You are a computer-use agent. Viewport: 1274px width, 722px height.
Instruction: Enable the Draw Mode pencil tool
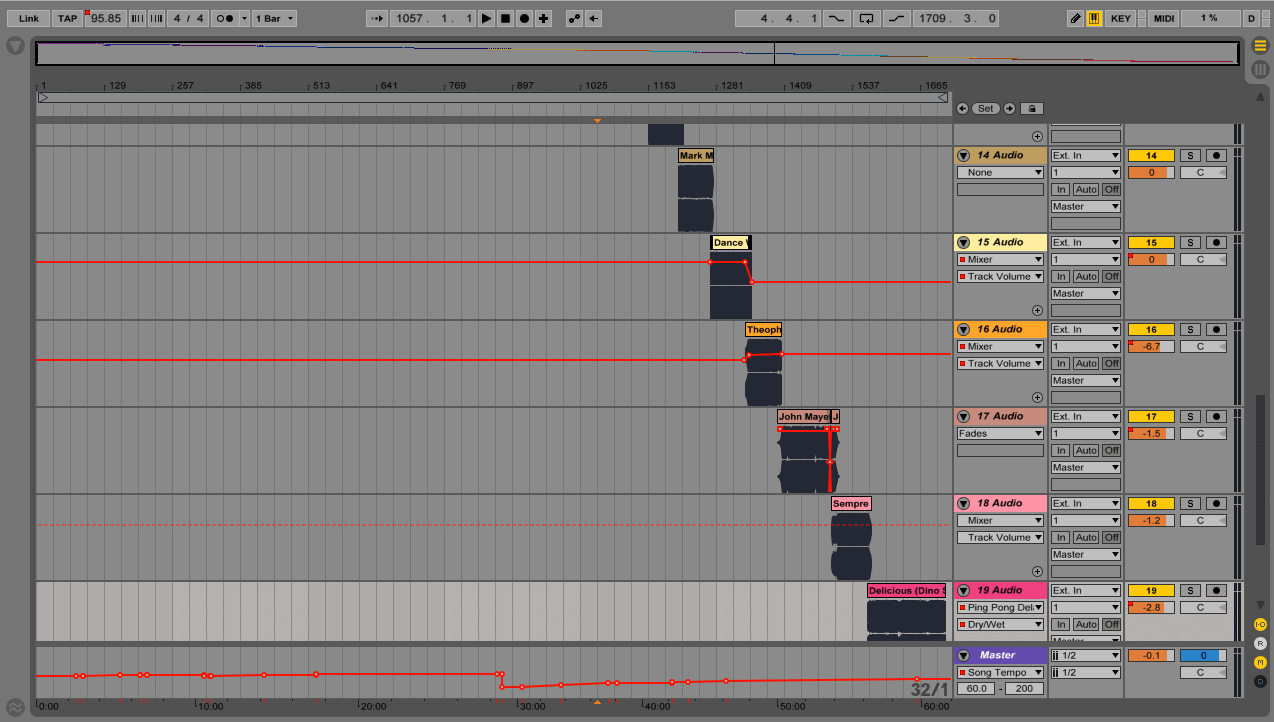[1075, 17]
